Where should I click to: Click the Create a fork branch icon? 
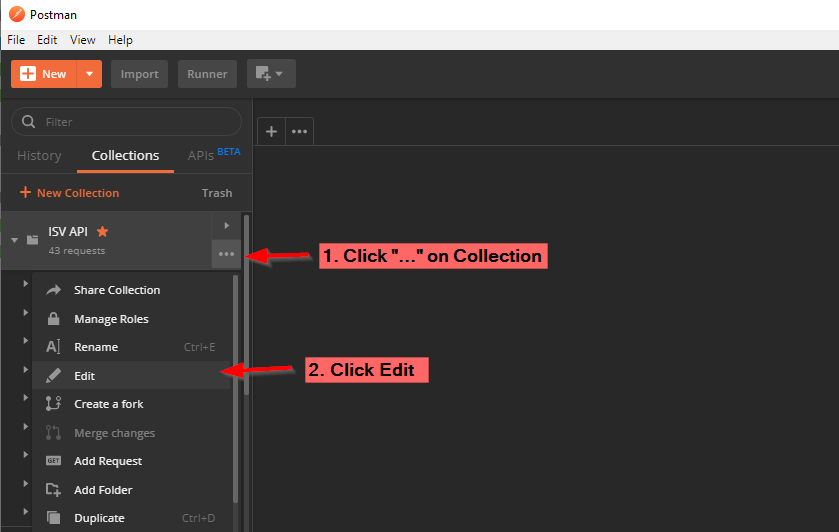coord(53,404)
